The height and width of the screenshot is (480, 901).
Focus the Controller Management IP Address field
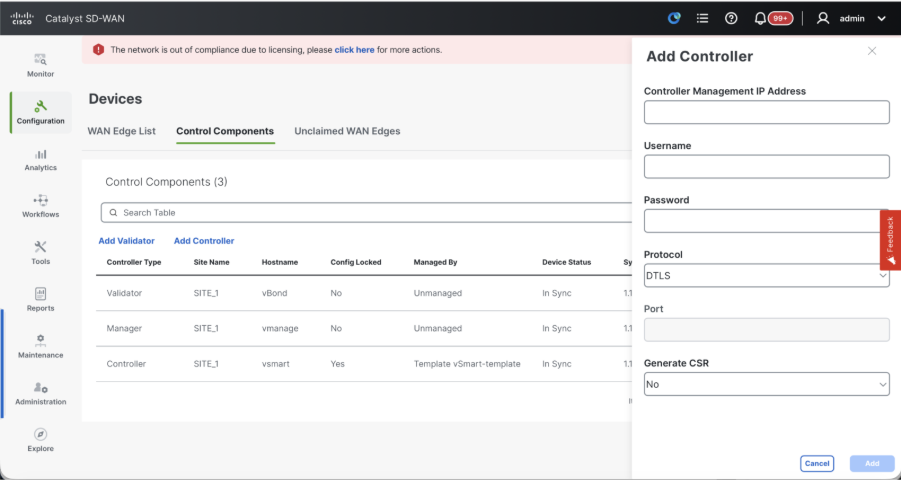pyautogui.click(x=766, y=112)
